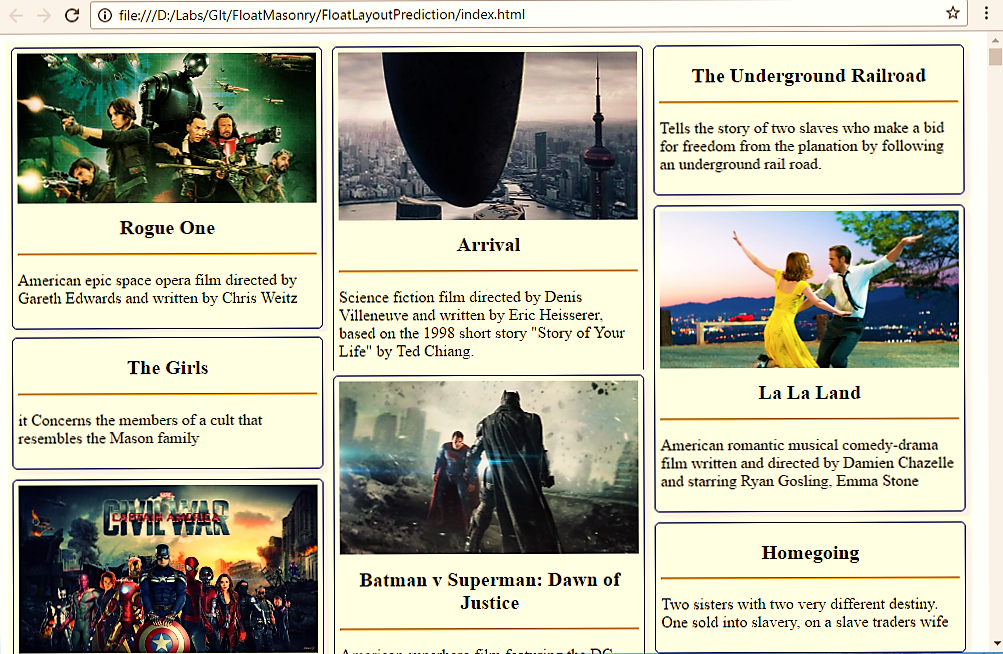The height and width of the screenshot is (654, 1003).
Task: Click the Batman v Superman poster
Action: [x=488, y=465]
